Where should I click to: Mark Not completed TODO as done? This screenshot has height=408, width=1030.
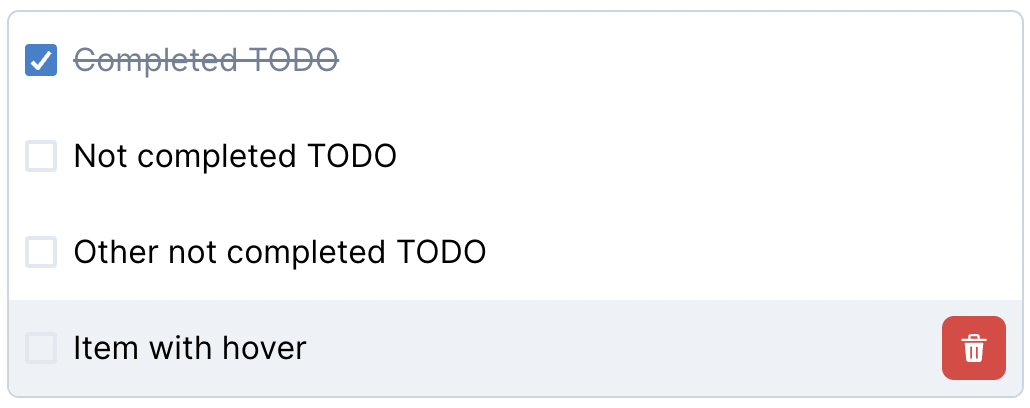point(41,157)
